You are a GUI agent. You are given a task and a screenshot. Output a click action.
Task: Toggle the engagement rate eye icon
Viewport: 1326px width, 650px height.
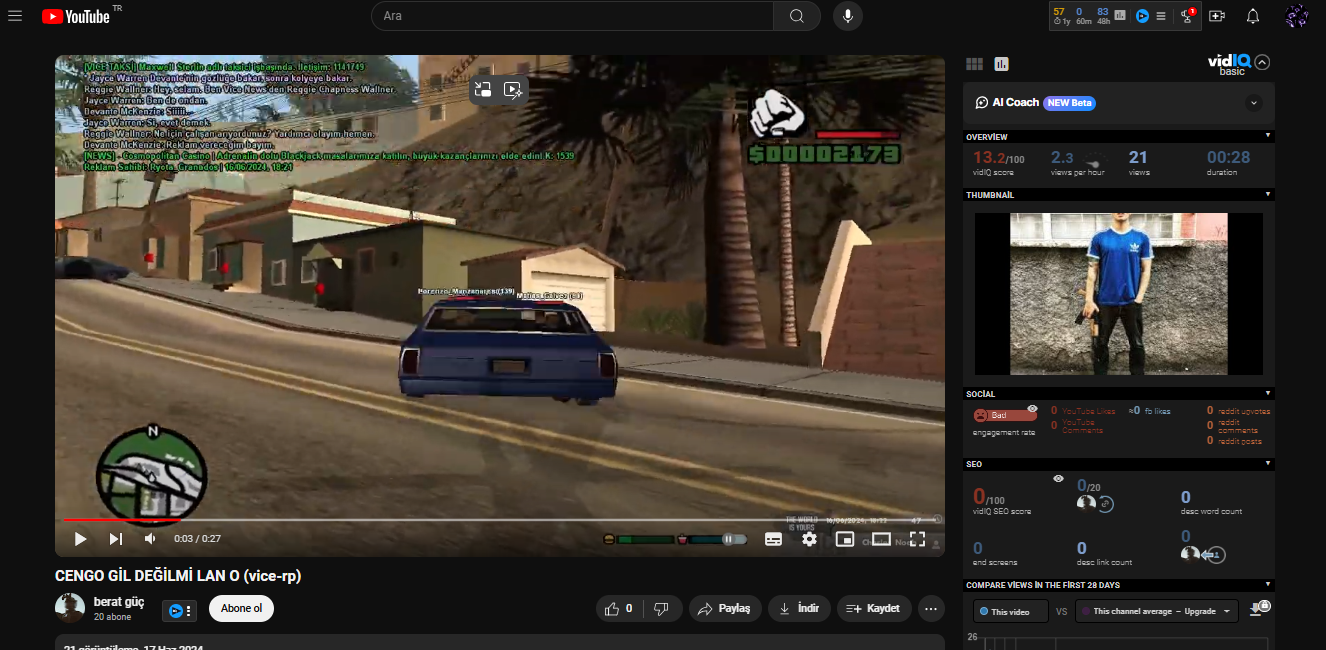[x=1032, y=409]
